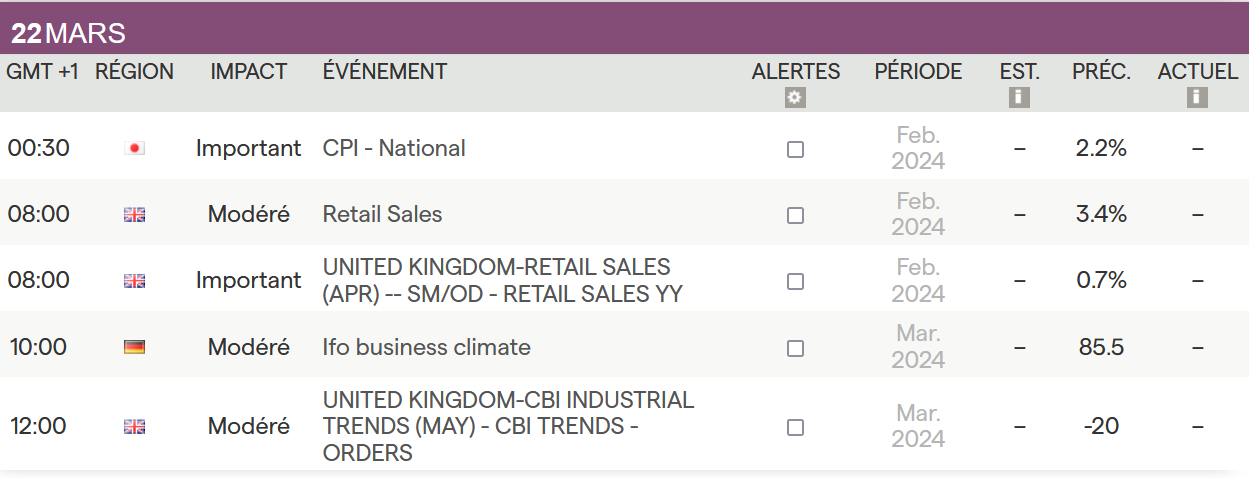Click the PÉRIODE column header

tap(918, 72)
